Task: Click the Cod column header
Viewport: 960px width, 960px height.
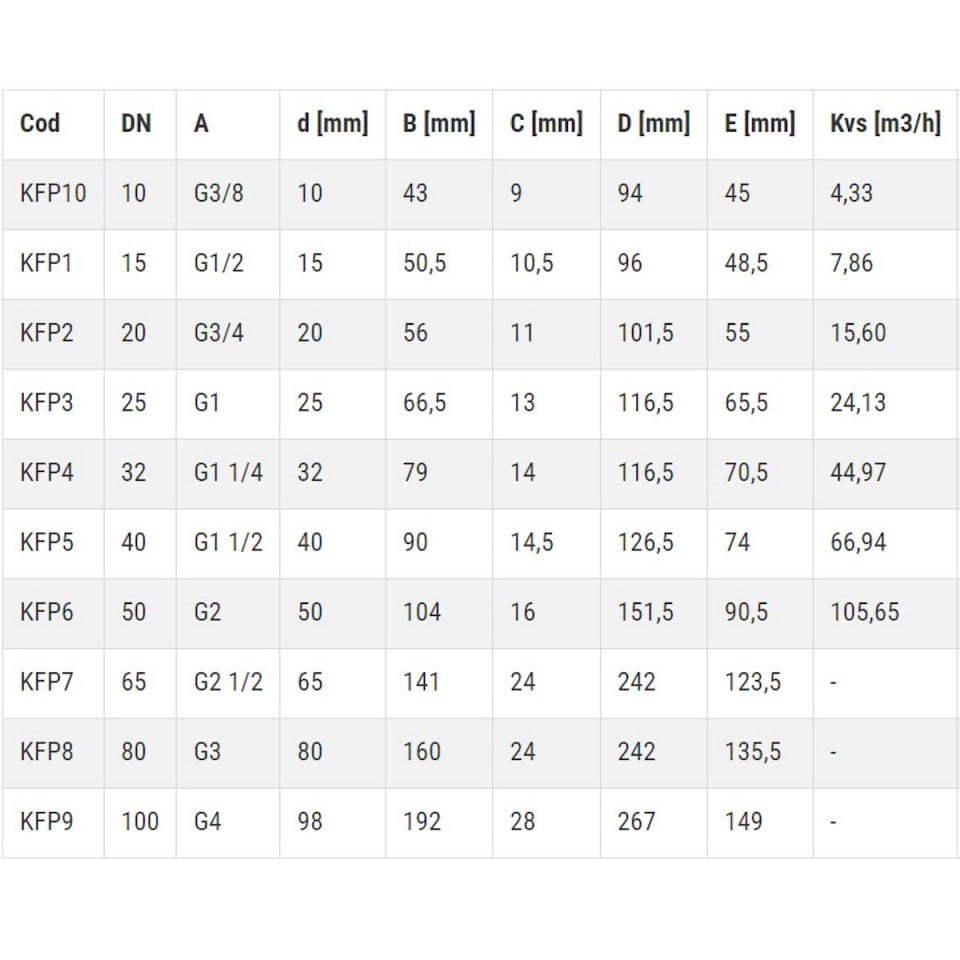Action: click(40, 124)
